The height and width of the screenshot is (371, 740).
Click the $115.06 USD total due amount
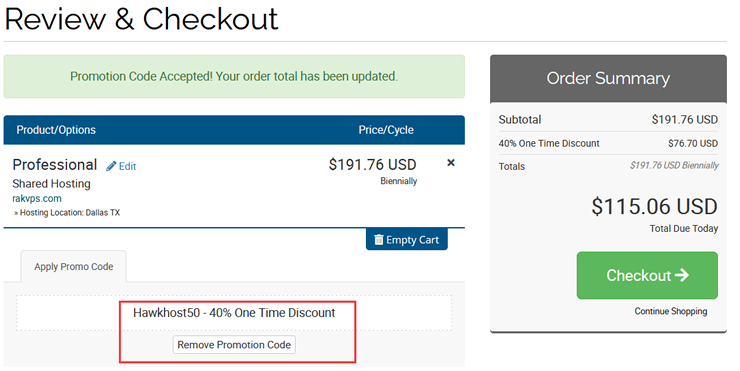655,207
